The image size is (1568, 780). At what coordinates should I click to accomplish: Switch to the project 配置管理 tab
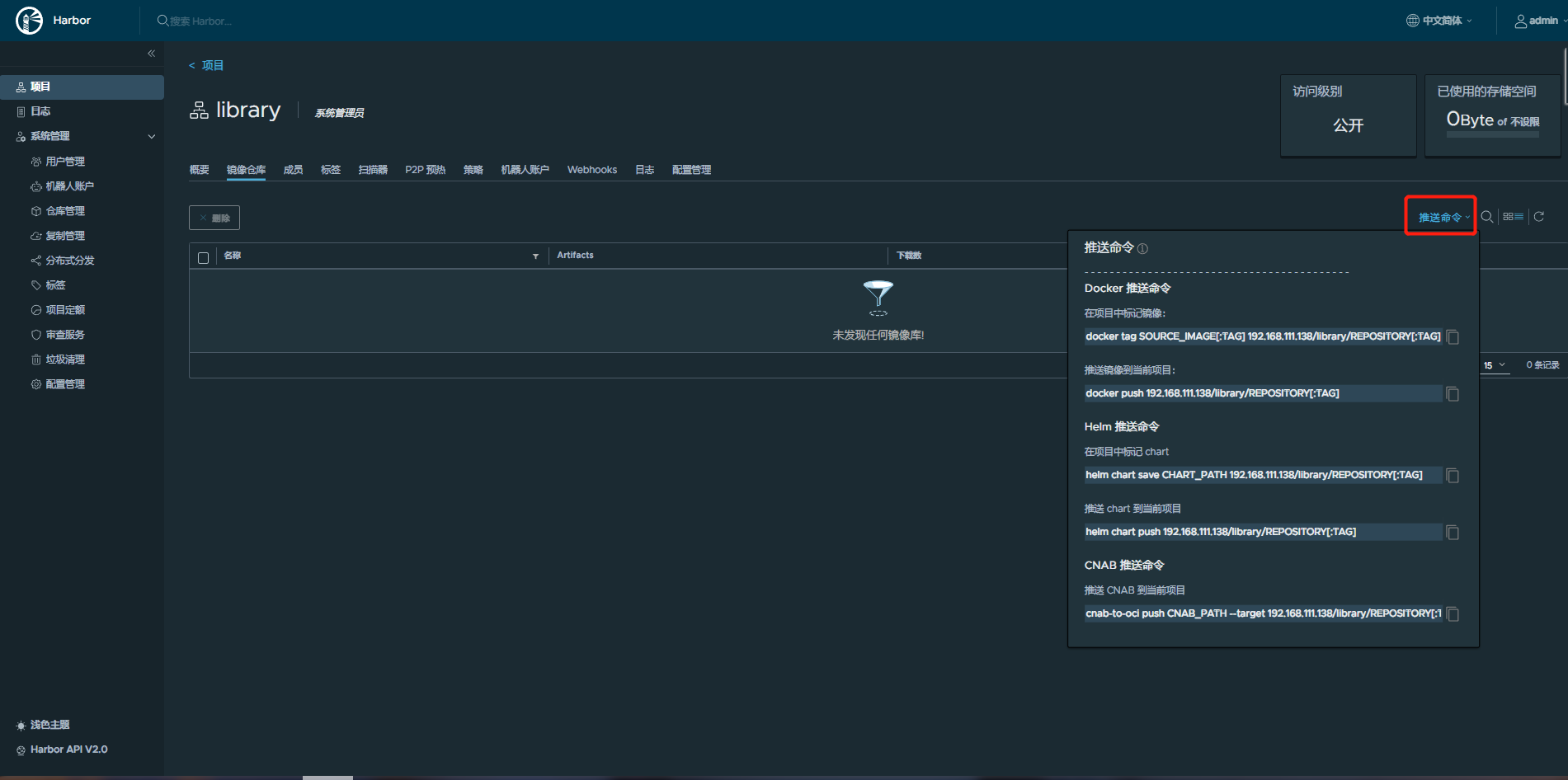tap(691, 170)
